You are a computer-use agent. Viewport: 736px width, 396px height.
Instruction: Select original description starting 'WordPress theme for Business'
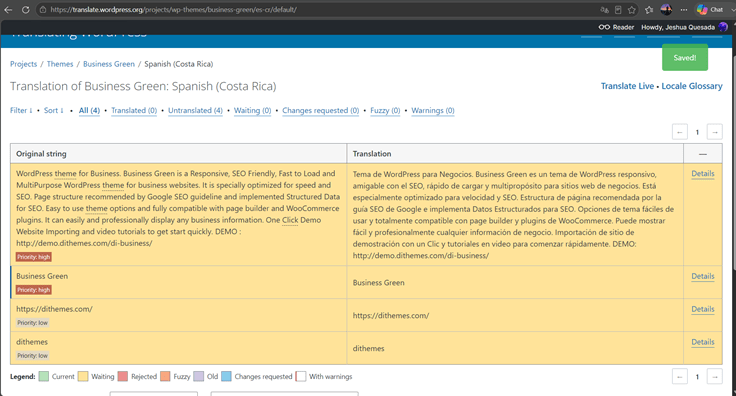click(177, 208)
